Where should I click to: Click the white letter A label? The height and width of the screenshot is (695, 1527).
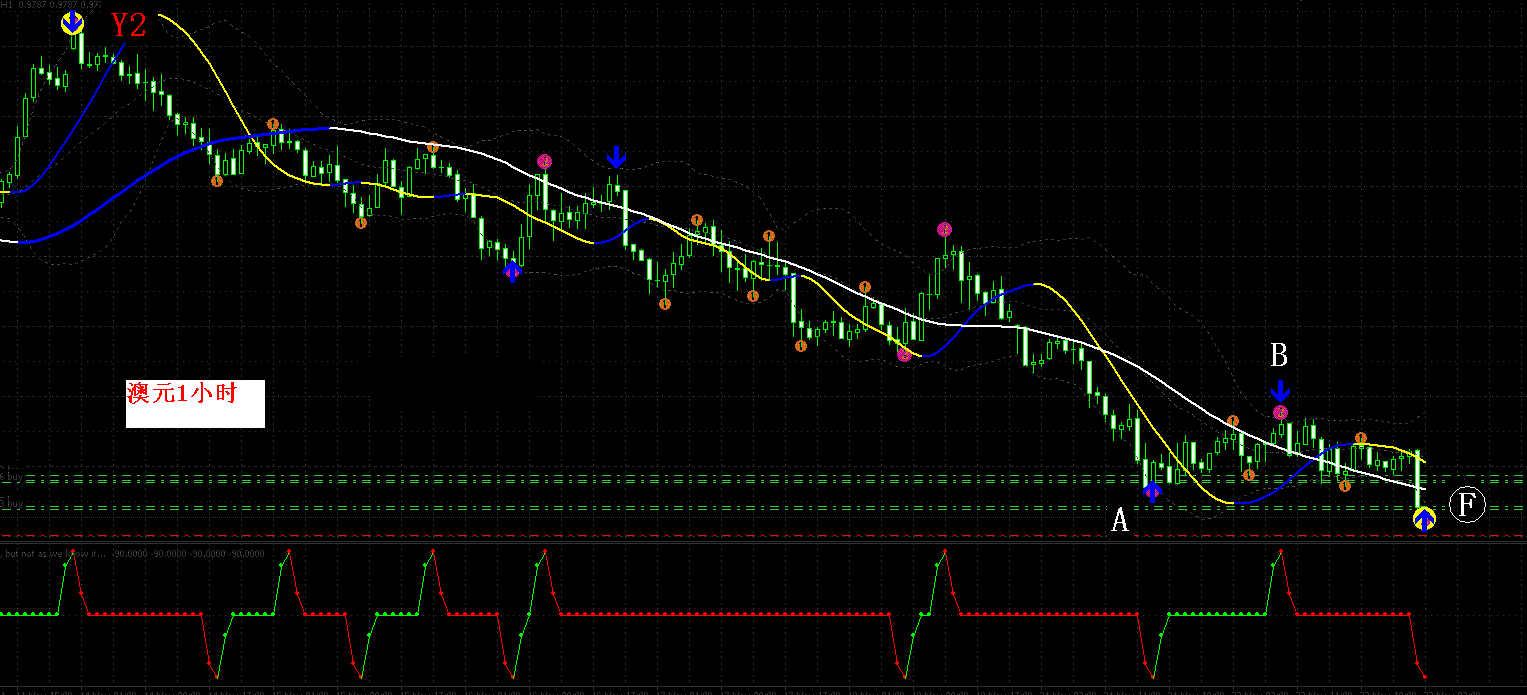click(1120, 520)
